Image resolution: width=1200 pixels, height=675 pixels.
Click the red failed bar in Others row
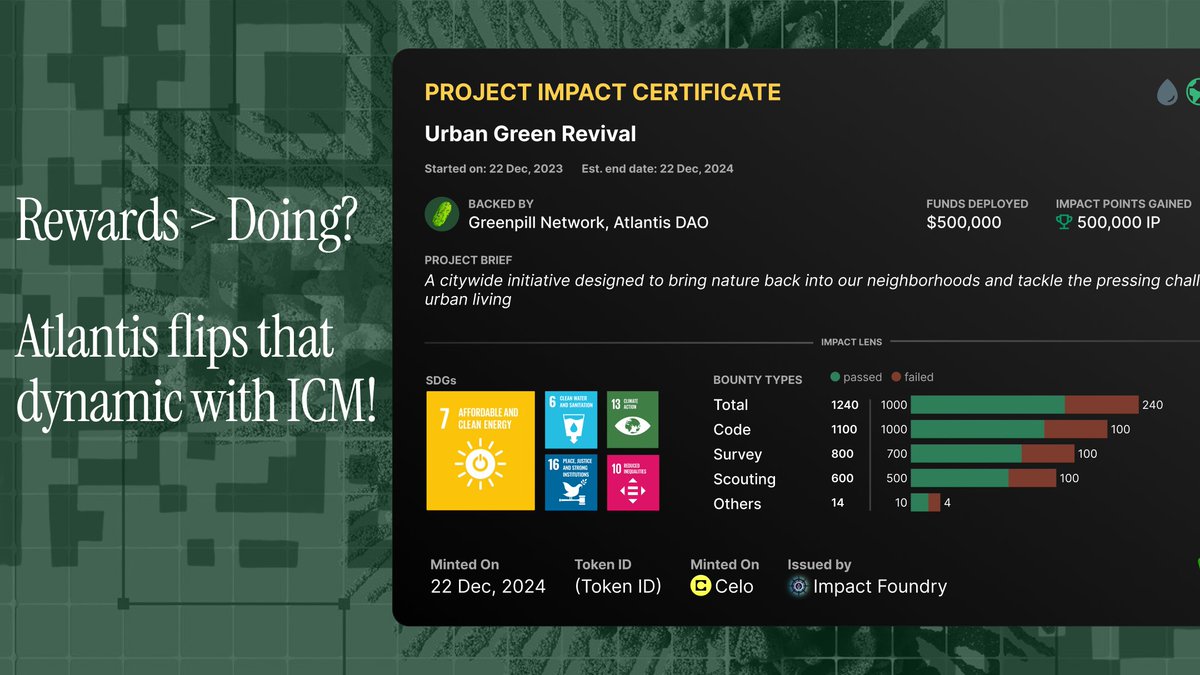pyautogui.click(x=934, y=503)
